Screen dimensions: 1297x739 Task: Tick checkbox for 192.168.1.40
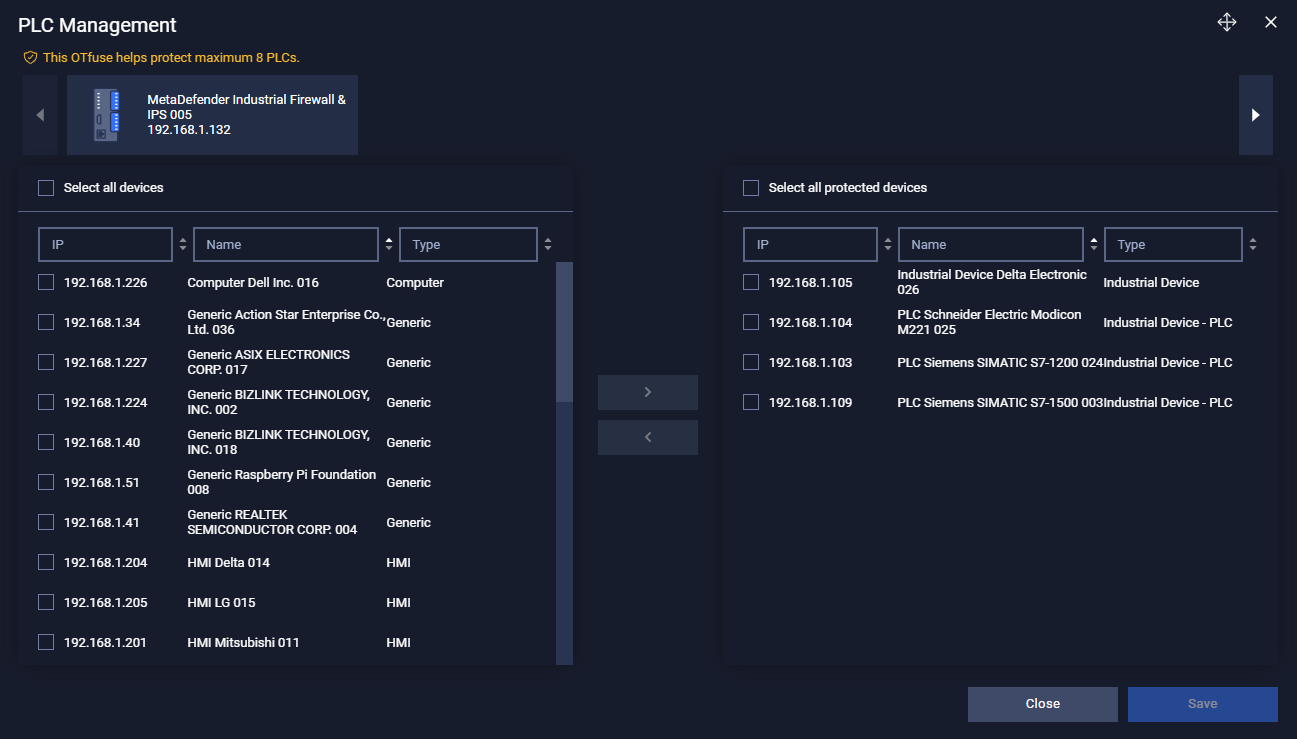(x=46, y=442)
